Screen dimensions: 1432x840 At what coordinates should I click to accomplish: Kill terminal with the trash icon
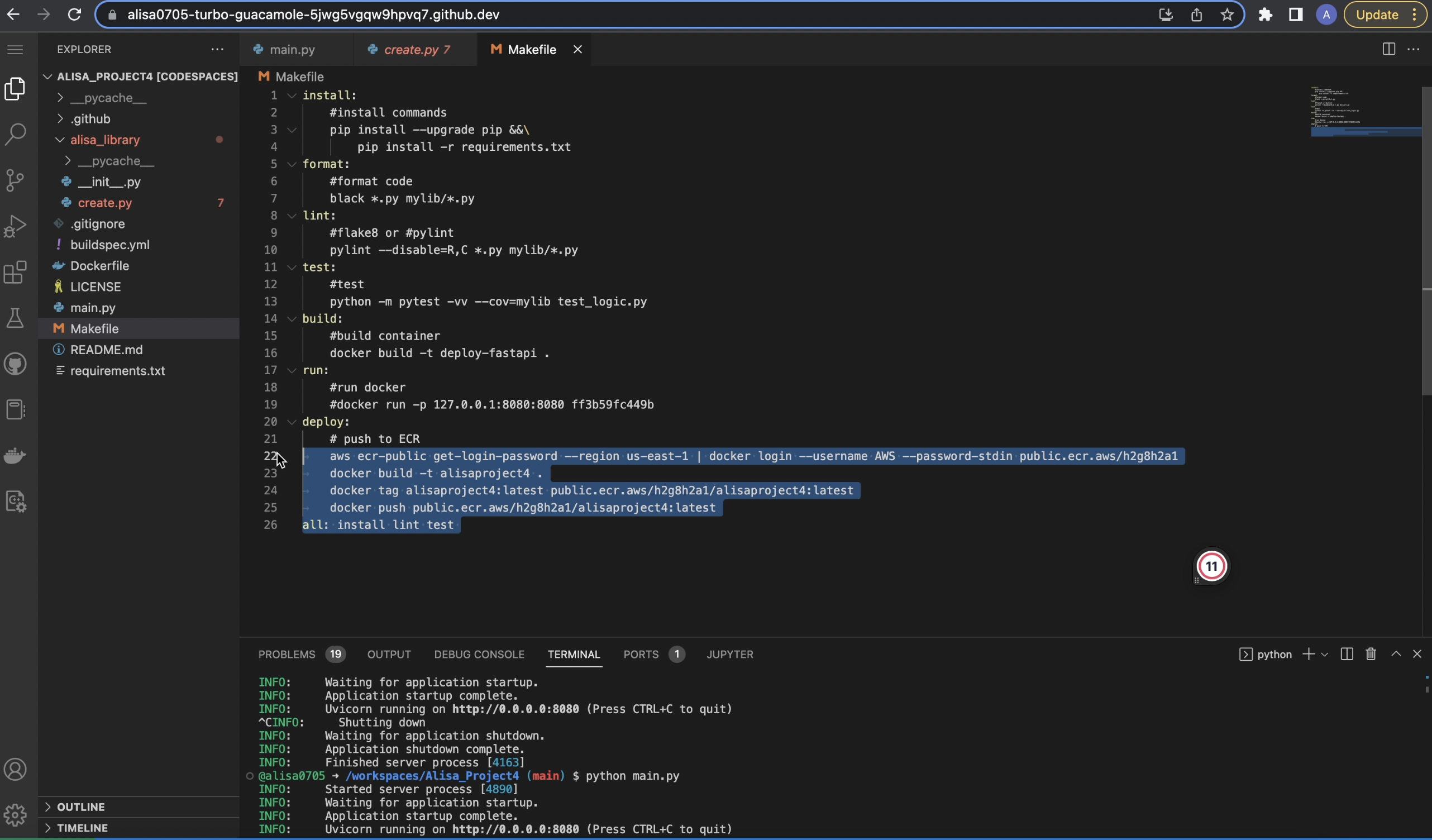point(1371,654)
